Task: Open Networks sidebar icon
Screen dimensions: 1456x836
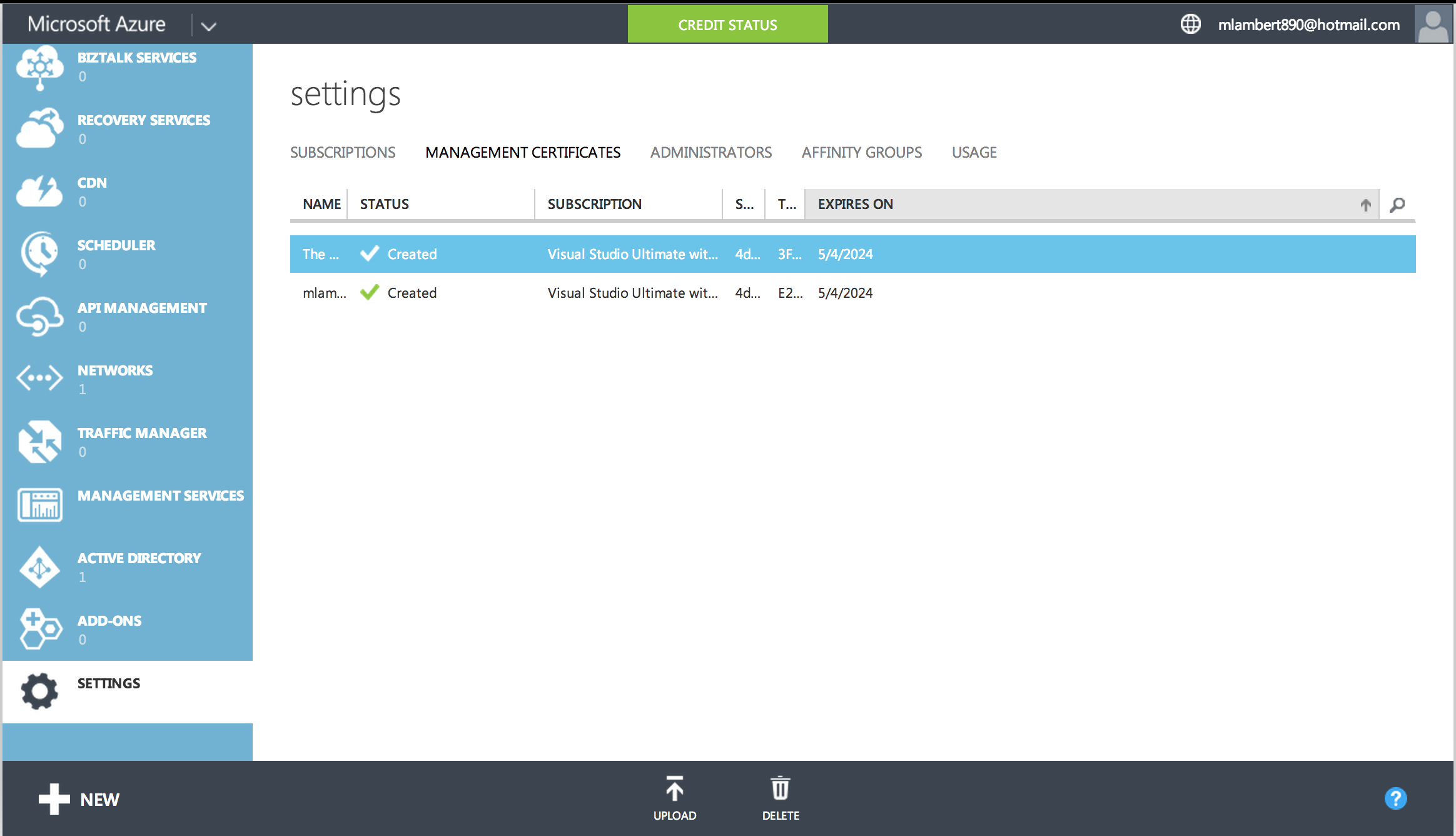Action: [x=39, y=379]
